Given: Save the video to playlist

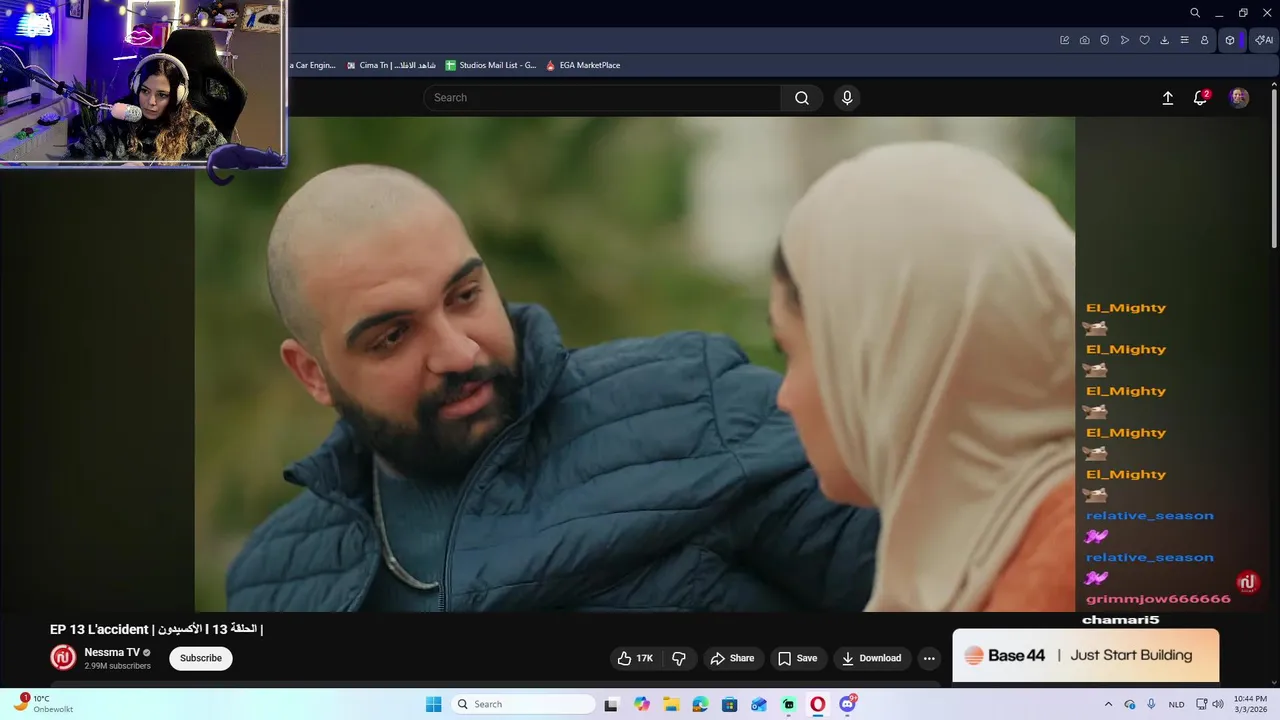Looking at the screenshot, I should click(x=797, y=658).
